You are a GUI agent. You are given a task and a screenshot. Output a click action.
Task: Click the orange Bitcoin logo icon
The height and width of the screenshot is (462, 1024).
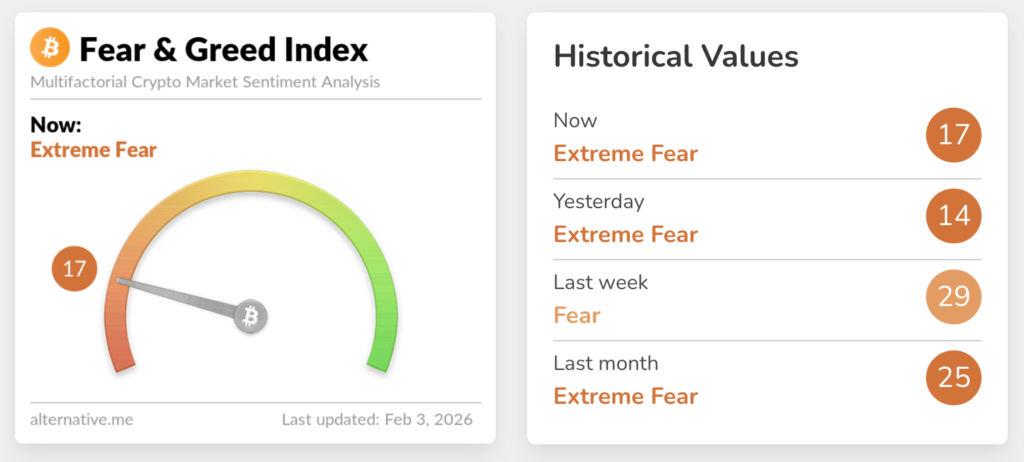[x=49, y=47]
